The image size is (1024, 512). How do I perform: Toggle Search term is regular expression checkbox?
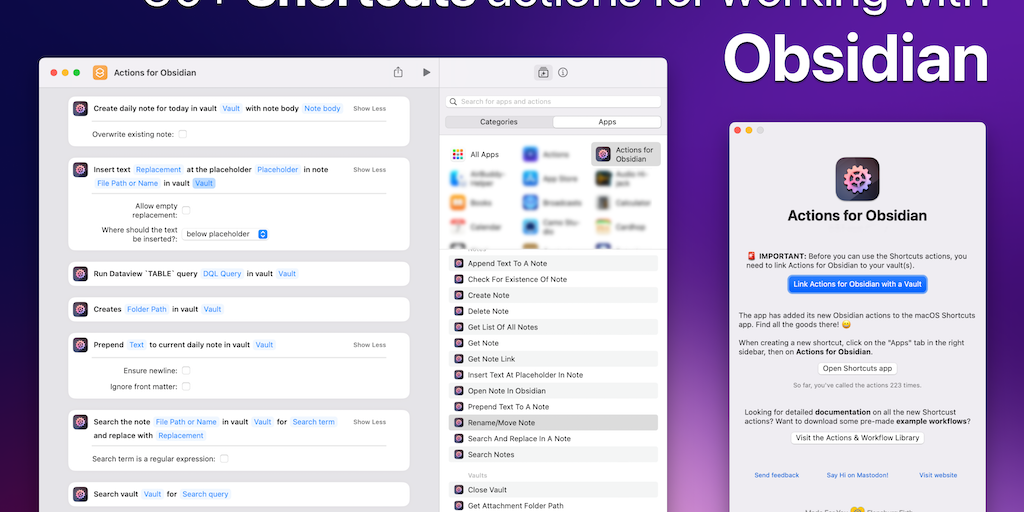coord(224,458)
